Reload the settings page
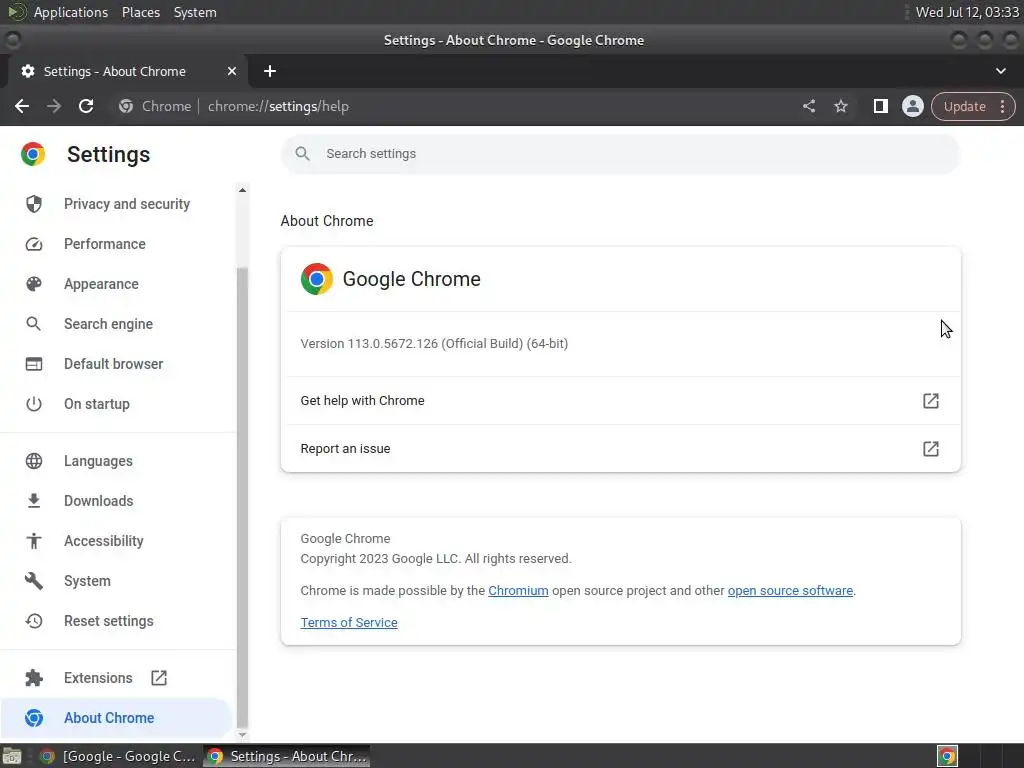Screen dimensions: 1024x768 pyautogui.click(x=86, y=106)
